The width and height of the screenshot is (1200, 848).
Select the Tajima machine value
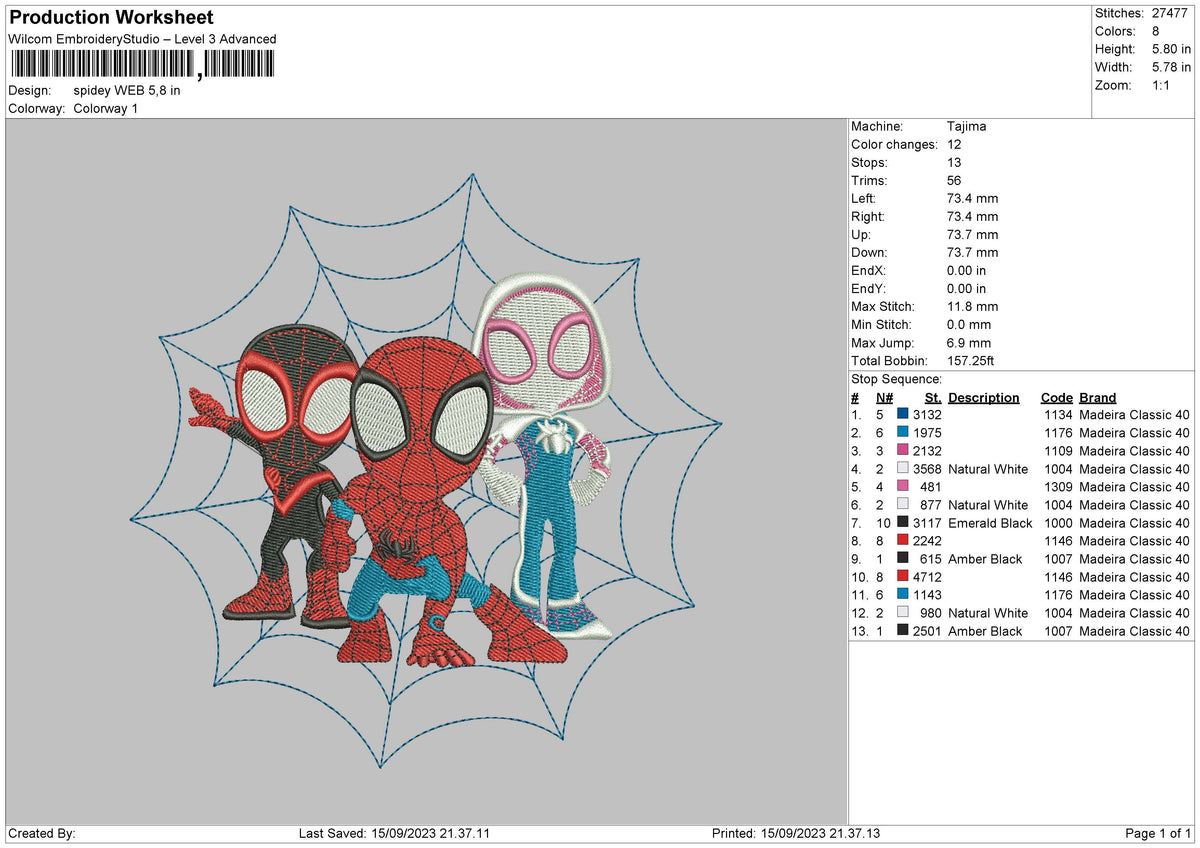pyautogui.click(x=966, y=126)
